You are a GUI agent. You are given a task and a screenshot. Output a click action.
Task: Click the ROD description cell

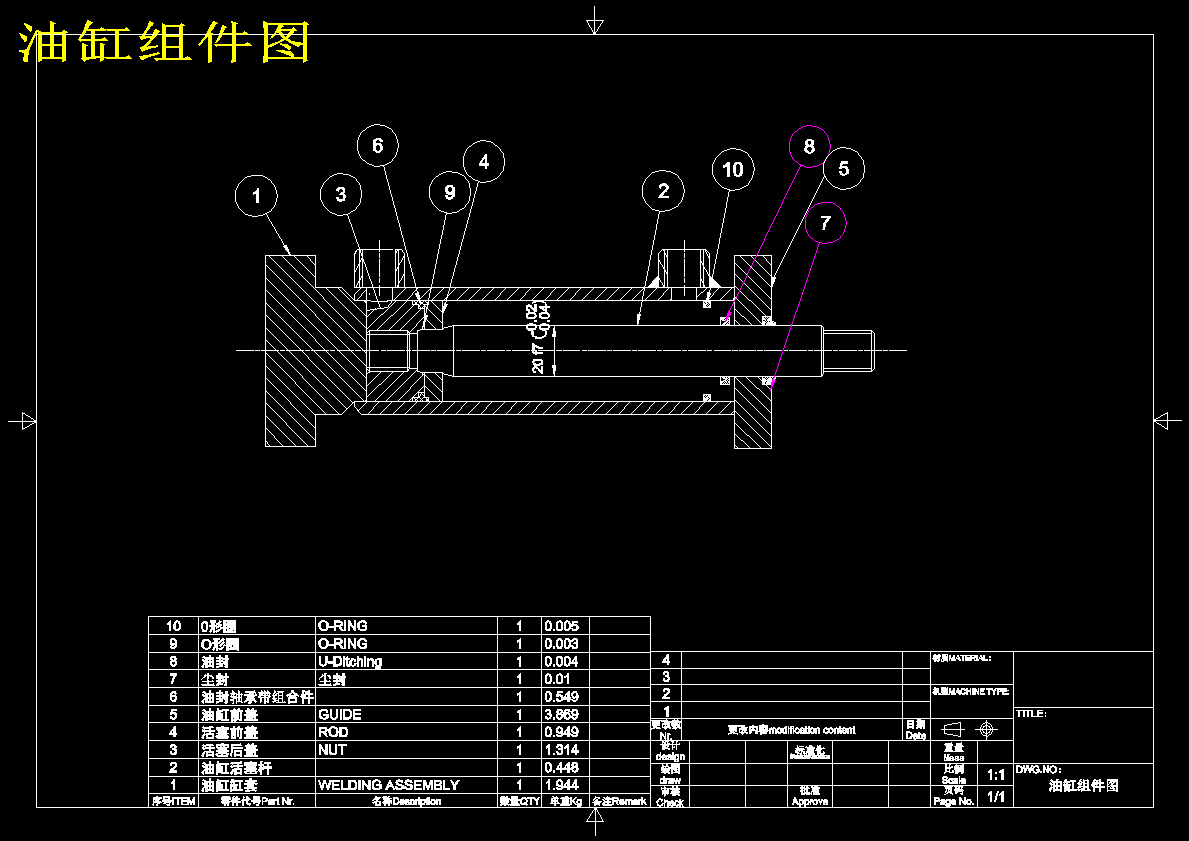tap(333, 732)
